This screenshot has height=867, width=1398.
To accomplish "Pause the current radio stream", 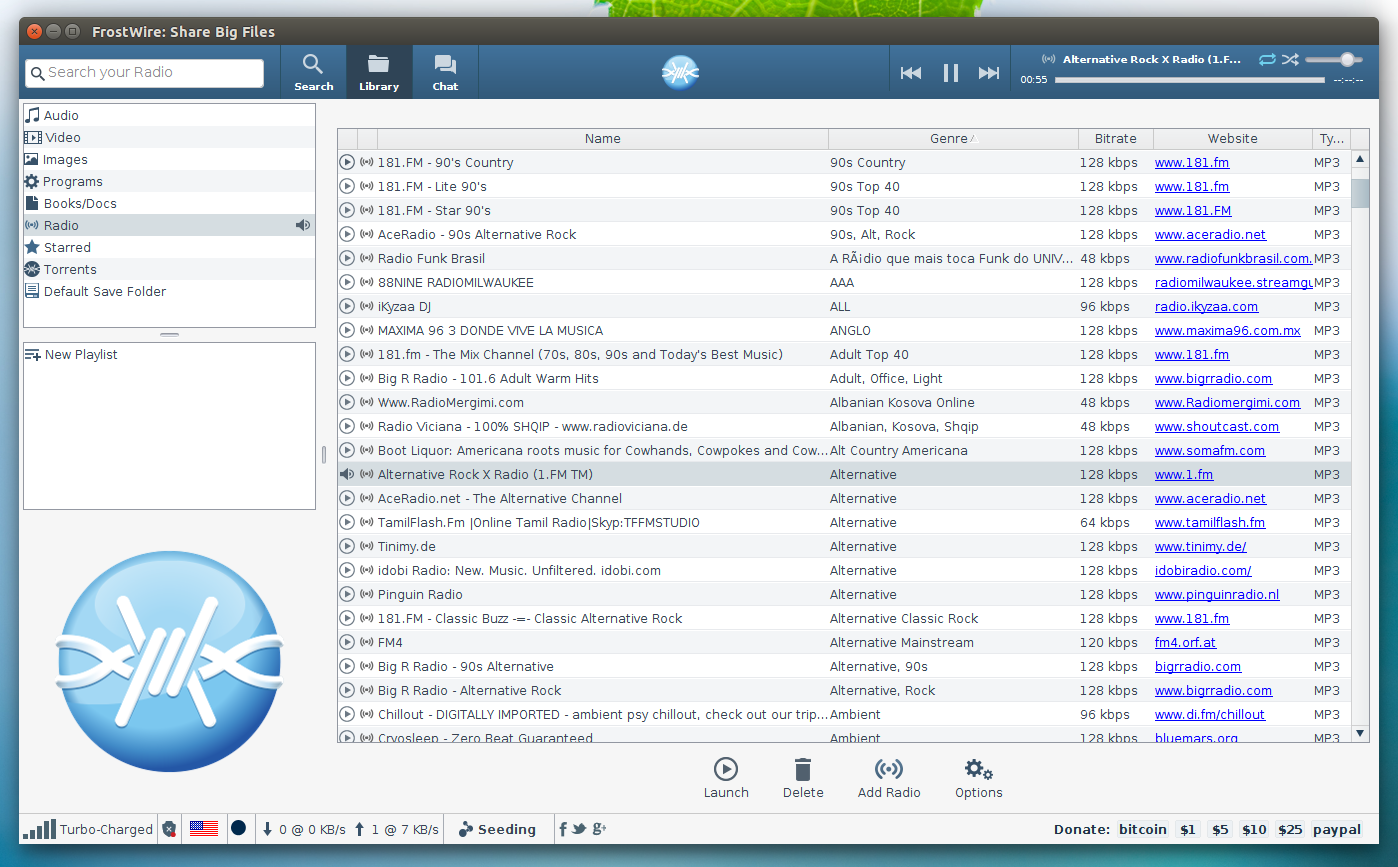I will coord(950,73).
